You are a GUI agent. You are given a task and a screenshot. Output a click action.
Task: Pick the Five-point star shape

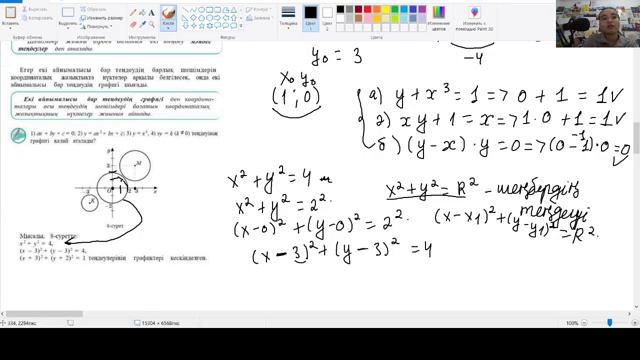(201, 25)
